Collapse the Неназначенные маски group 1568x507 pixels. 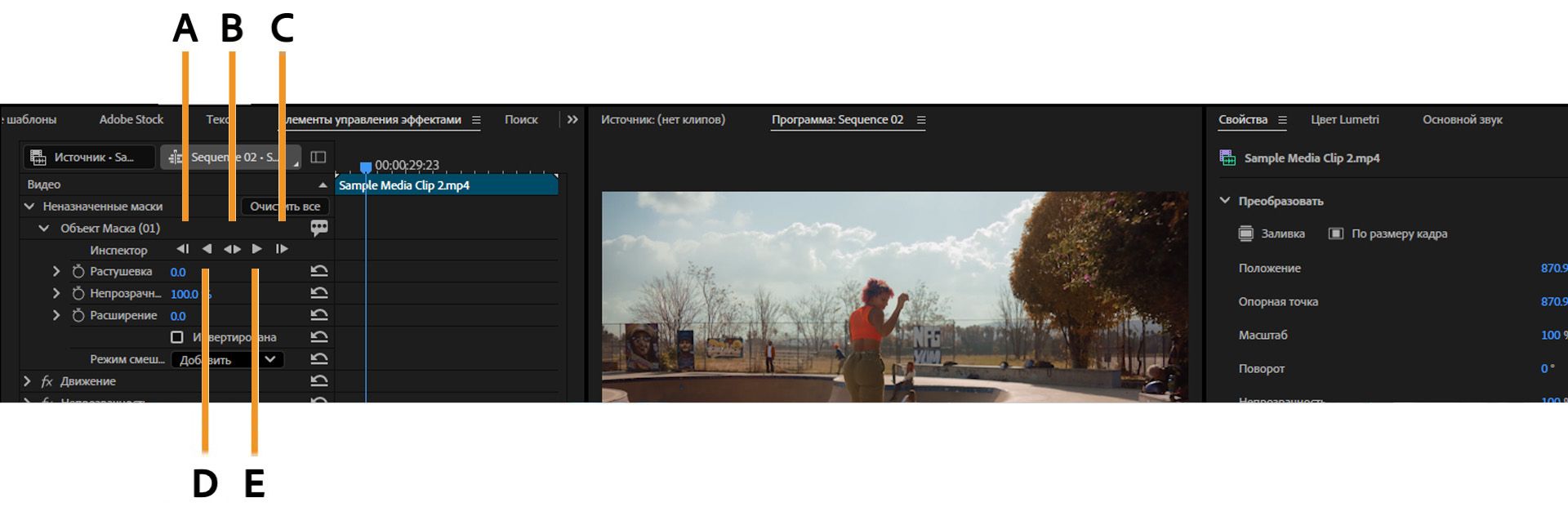(30, 207)
